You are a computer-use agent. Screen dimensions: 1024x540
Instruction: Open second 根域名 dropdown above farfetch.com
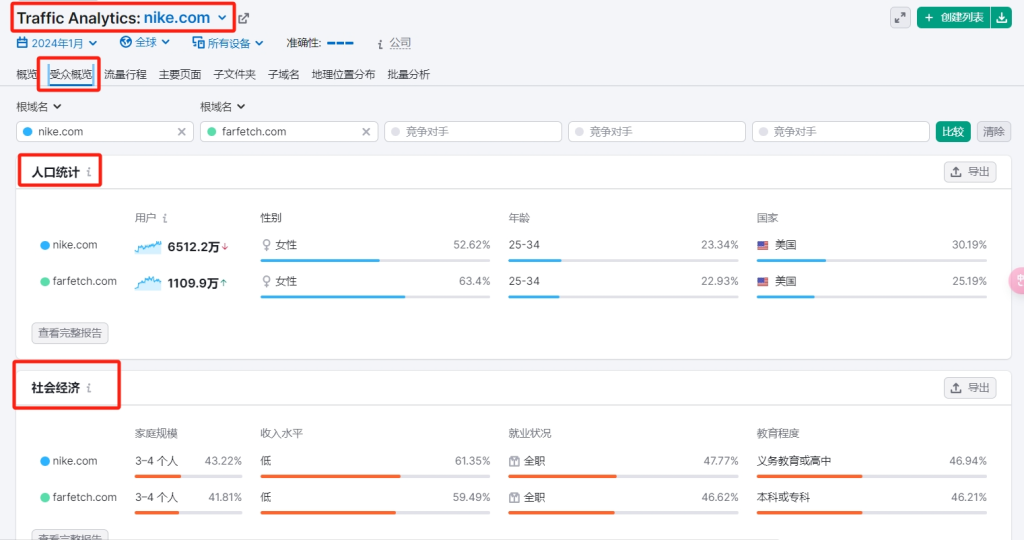[223, 106]
